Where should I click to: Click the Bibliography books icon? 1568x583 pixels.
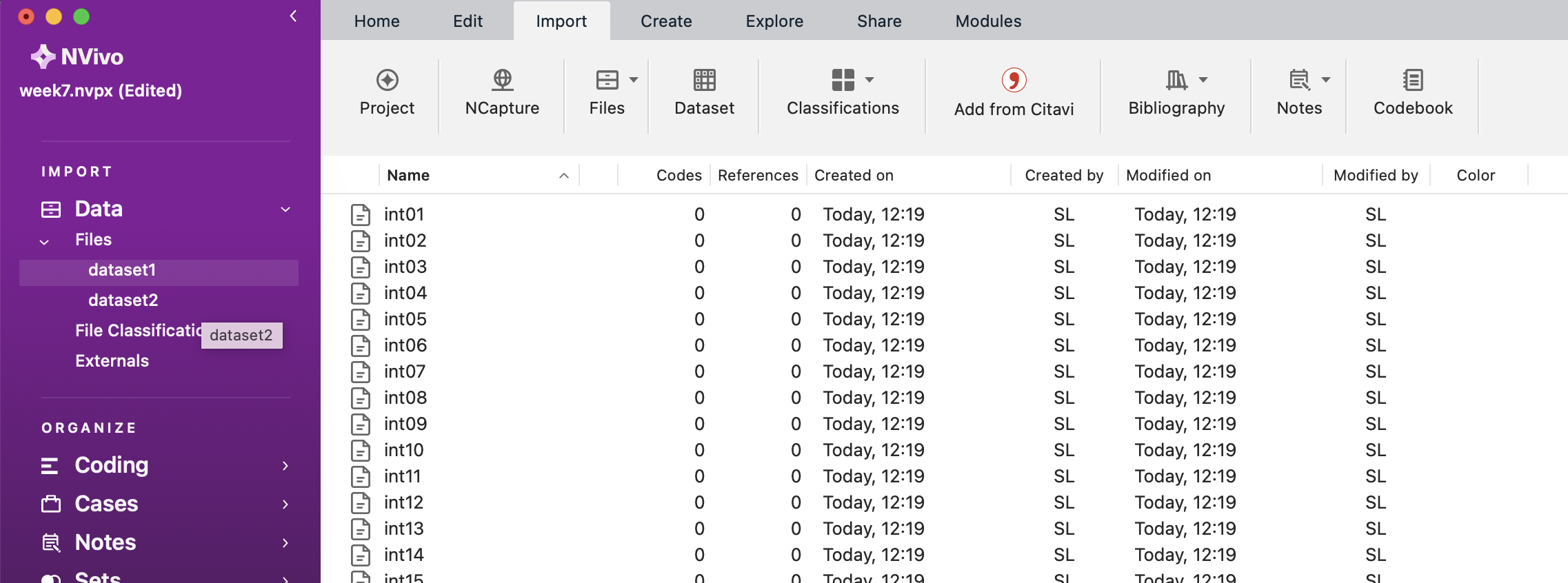coord(1176,81)
